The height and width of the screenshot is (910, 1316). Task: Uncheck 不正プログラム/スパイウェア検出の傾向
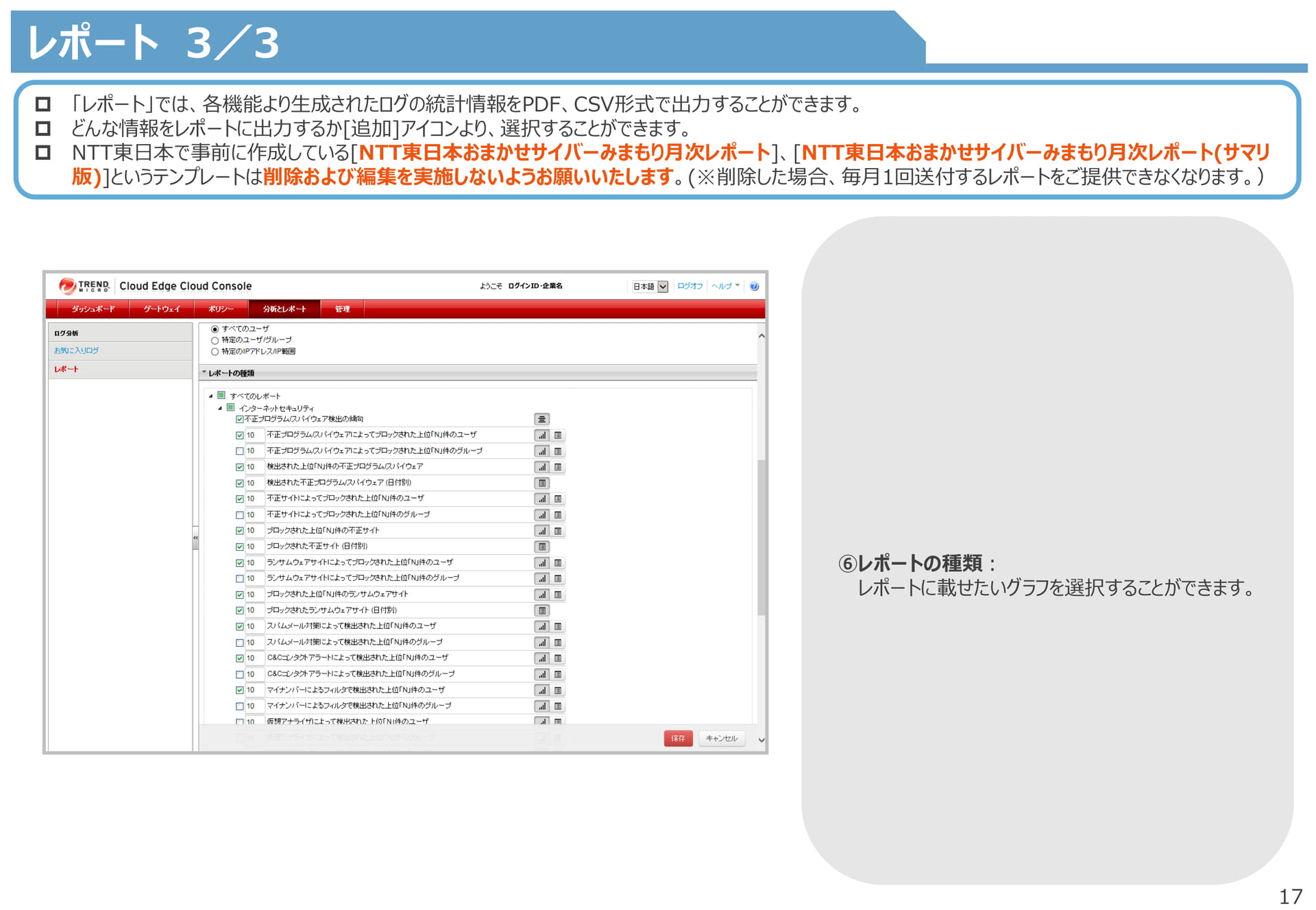pos(239,419)
